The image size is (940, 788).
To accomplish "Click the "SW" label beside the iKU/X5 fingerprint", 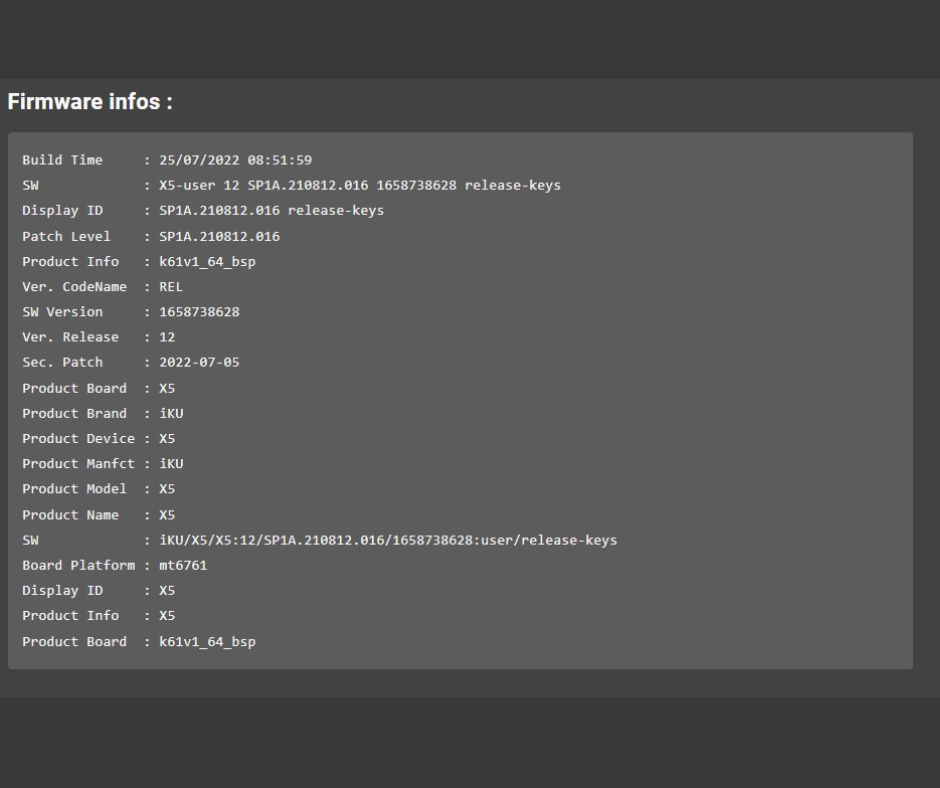I will tap(31, 540).
